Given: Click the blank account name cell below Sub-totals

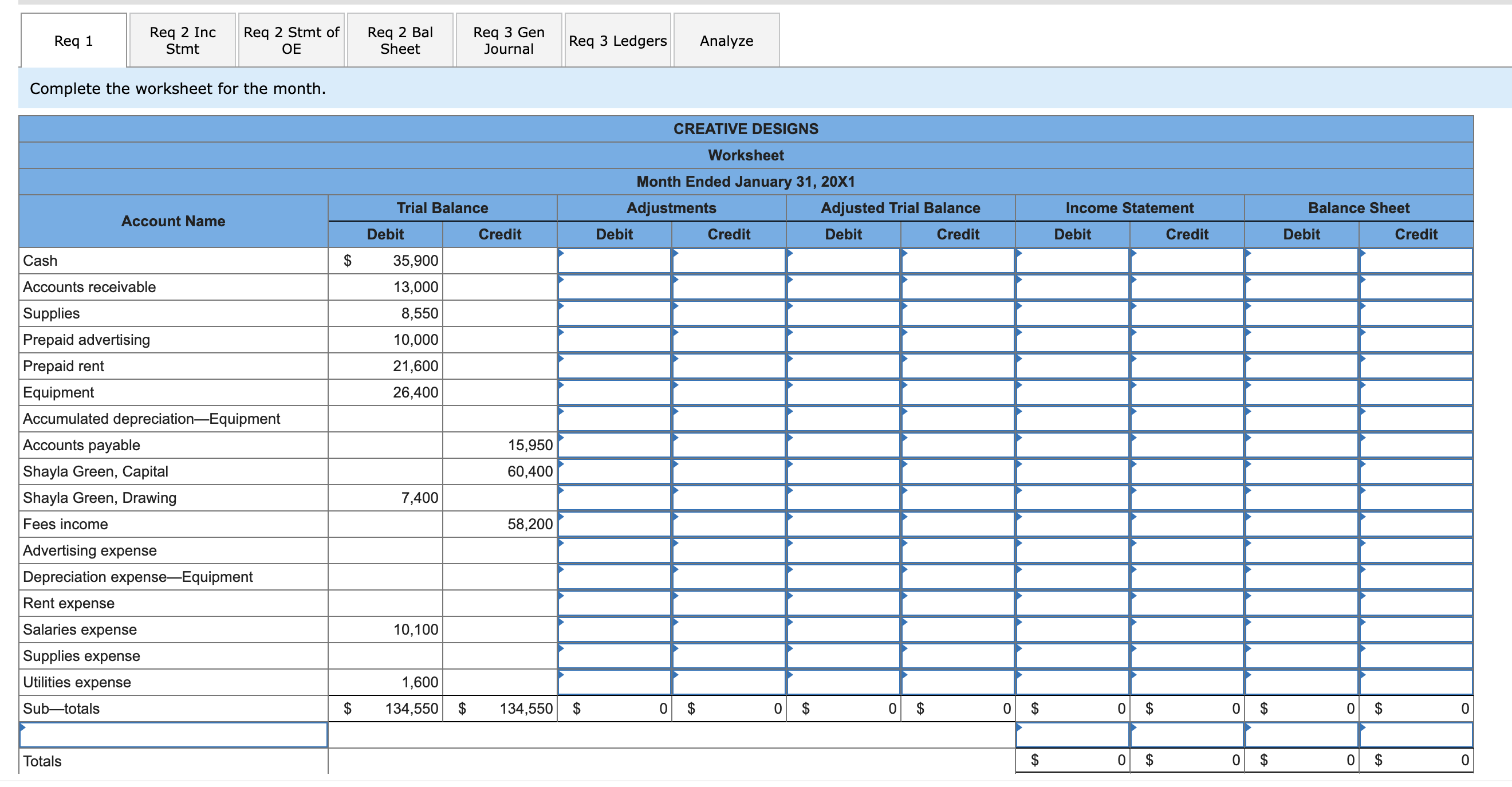Looking at the screenshot, I should [173, 734].
